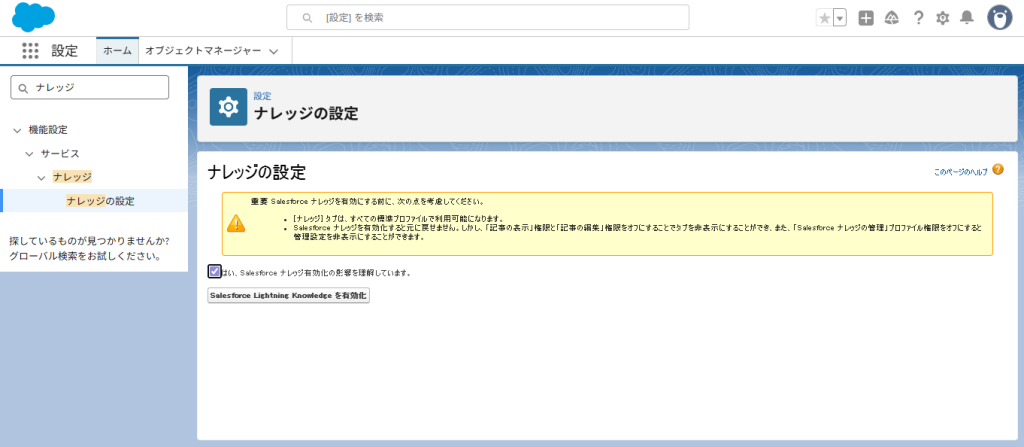1024x447 pixels.
Task: Click the orange help icon beside このページのヘルプ
Action: (997, 171)
